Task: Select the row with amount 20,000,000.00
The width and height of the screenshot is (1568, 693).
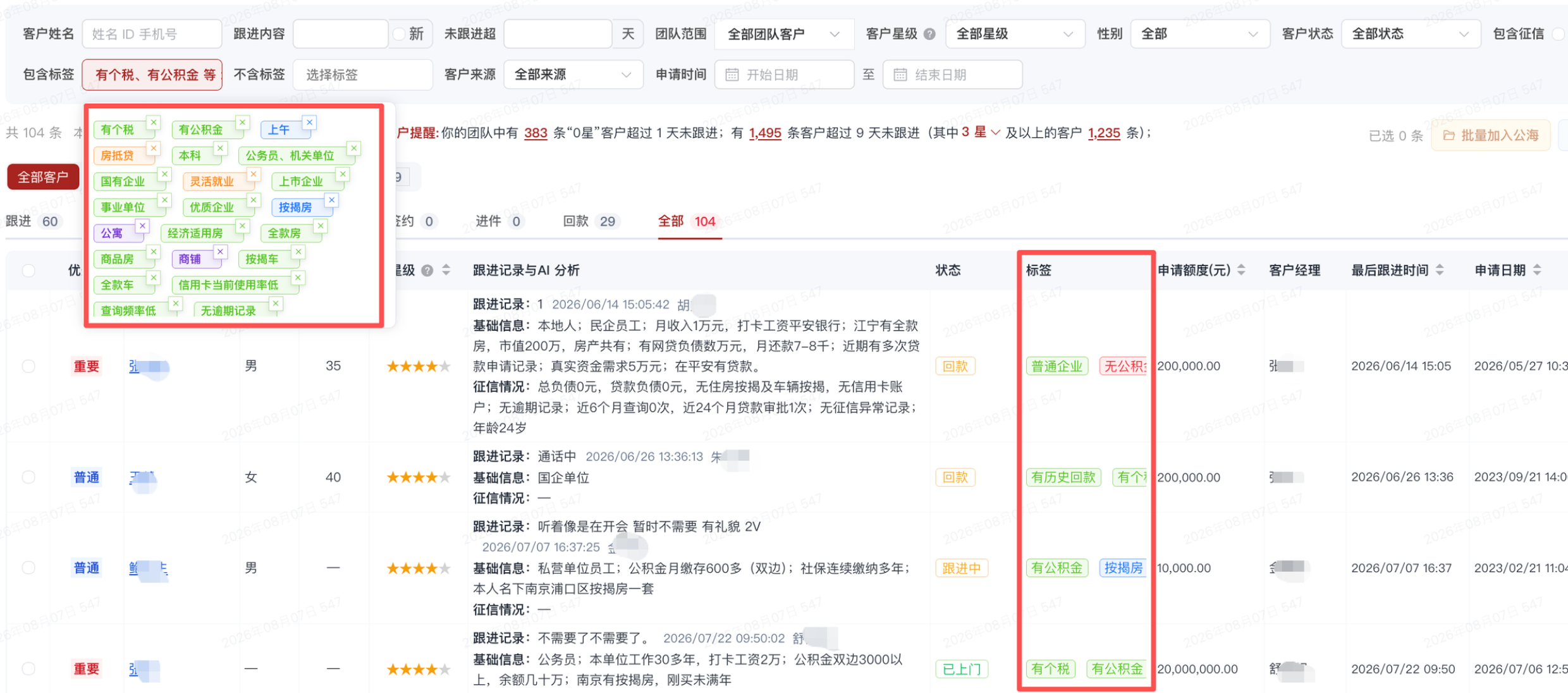Action: click(x=28, y=668)
